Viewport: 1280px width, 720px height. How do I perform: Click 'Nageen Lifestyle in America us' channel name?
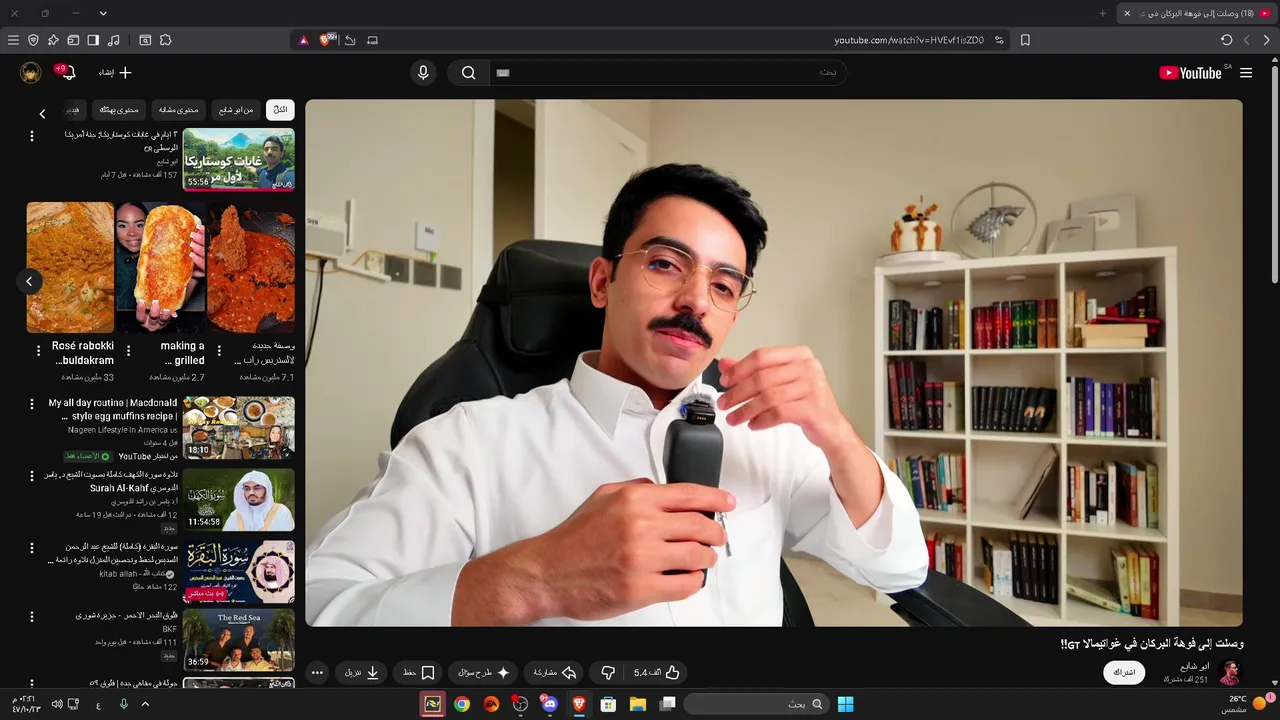point(123,430)
